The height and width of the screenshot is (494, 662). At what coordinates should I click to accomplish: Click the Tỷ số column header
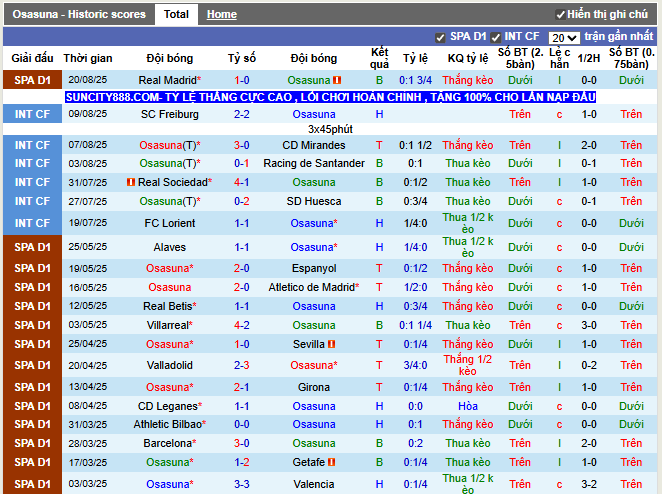click(x=241, y=58)
